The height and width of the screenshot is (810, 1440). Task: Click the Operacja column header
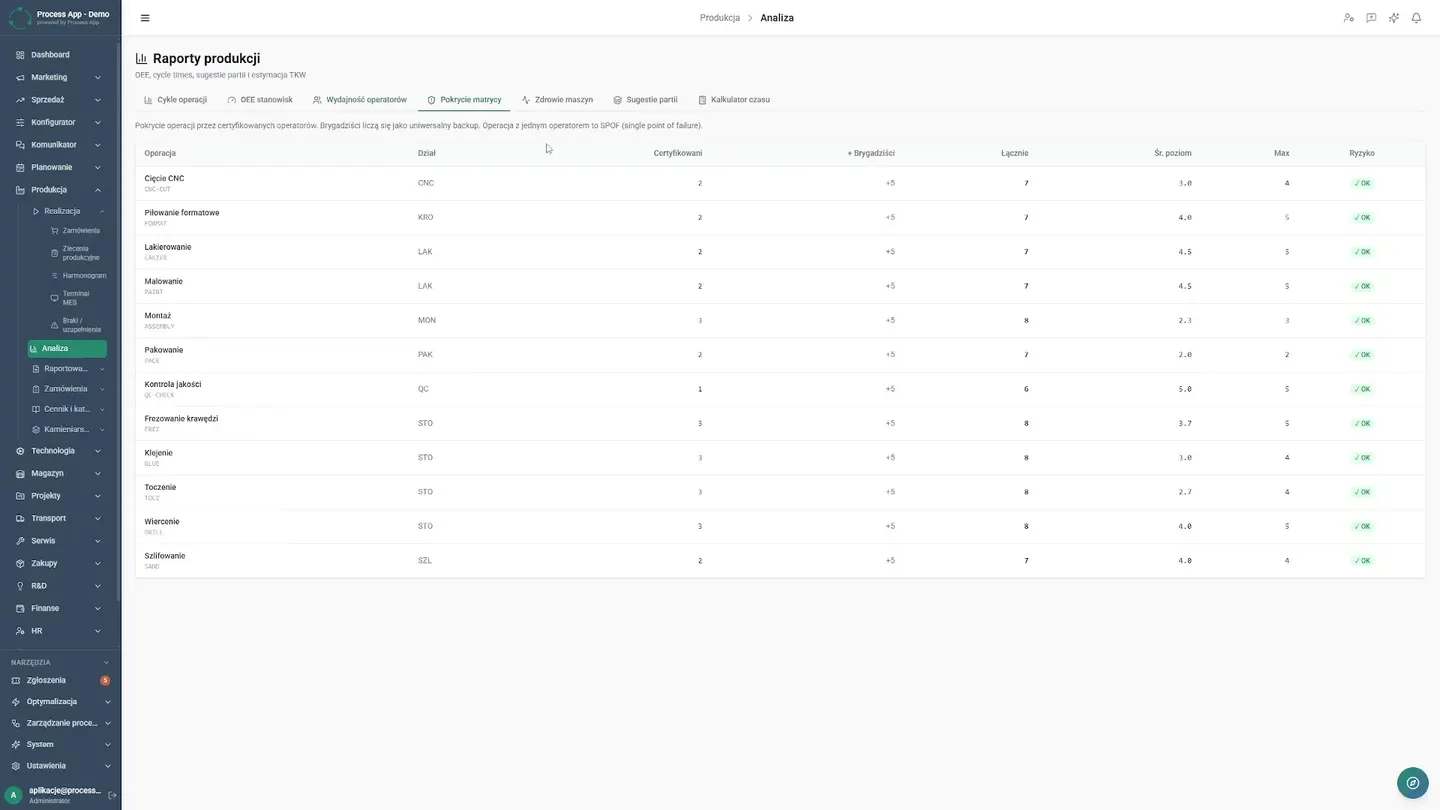coord(160,153)
